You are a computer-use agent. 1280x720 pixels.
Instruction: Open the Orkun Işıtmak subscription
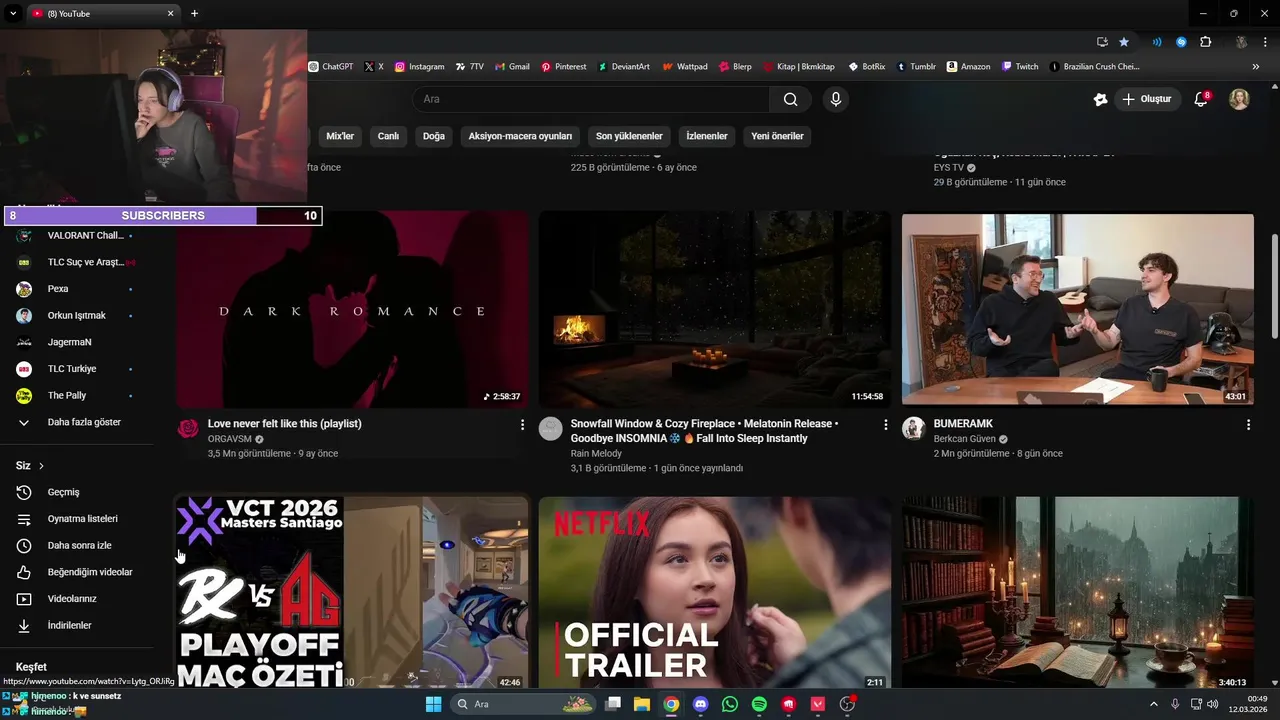[76, 316]
